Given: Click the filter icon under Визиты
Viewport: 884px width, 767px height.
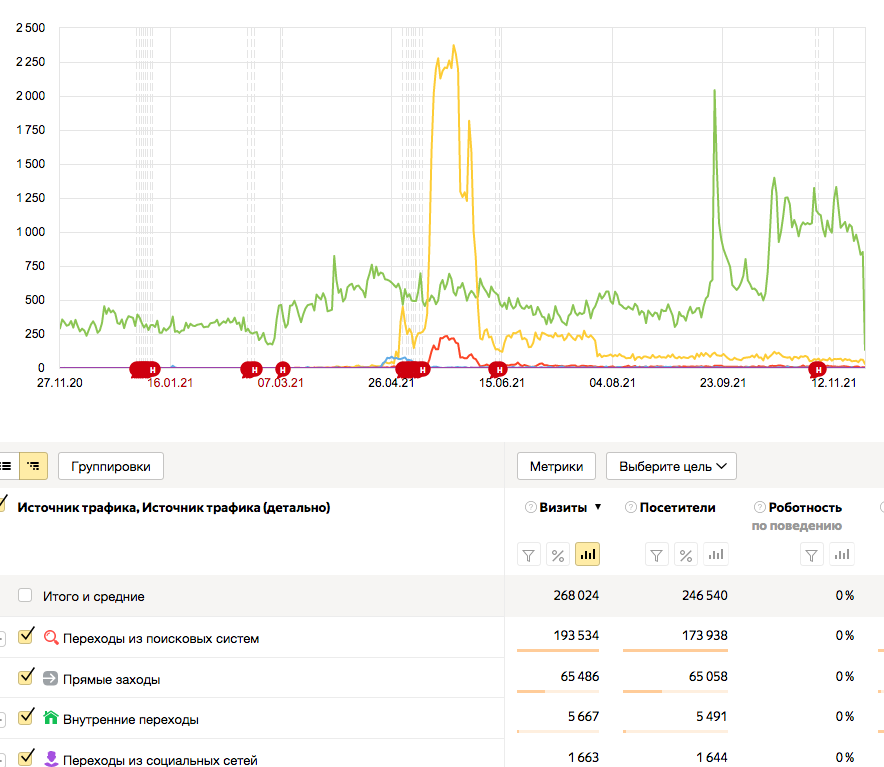Looking at the screenshot, I should coord(530,554).
